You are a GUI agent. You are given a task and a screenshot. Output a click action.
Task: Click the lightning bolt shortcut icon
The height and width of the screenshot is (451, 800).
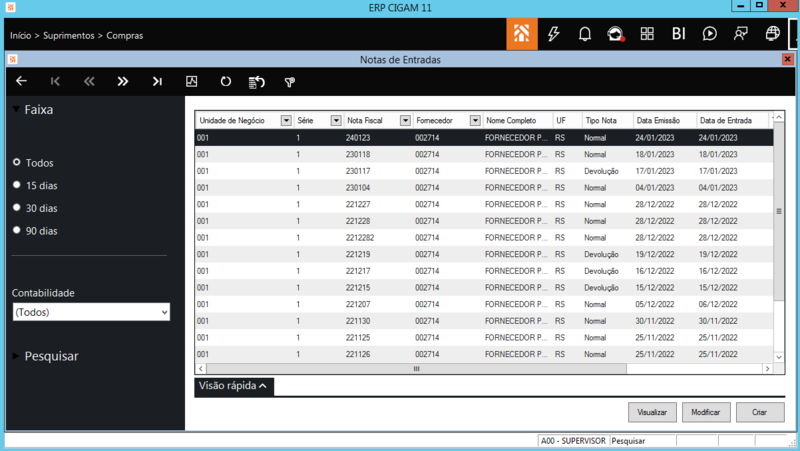[x=553, y=34]
